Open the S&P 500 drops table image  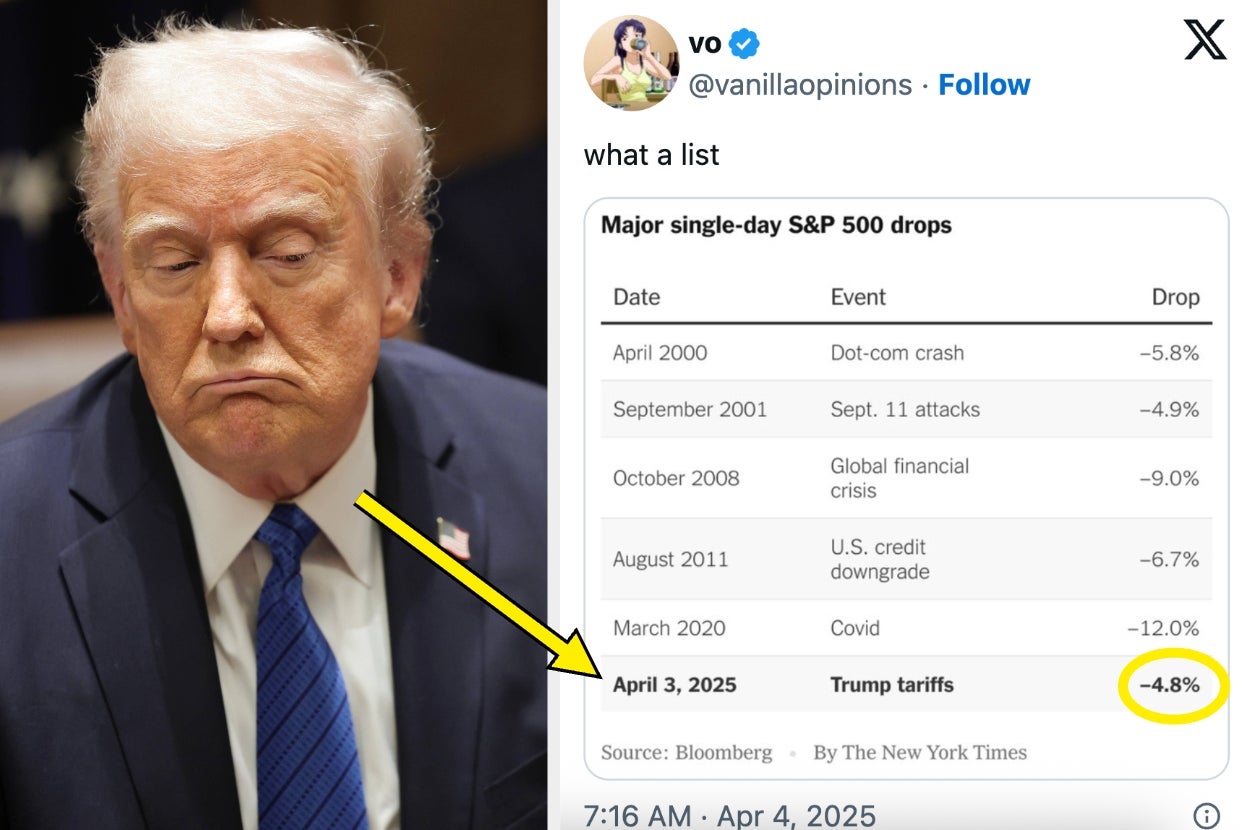pyautogui.click(x=906, y=488)
